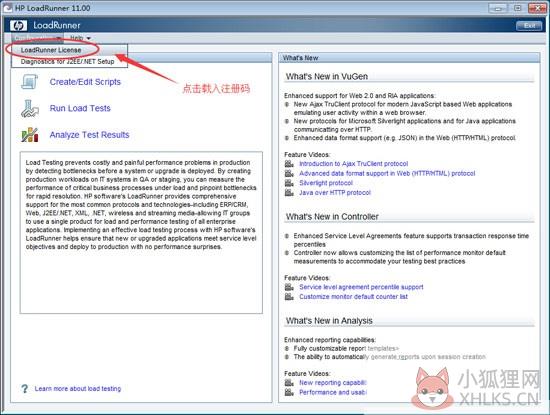Open Performance and usability video link
This screenshot has width=550, height=415.
(333, 392)
